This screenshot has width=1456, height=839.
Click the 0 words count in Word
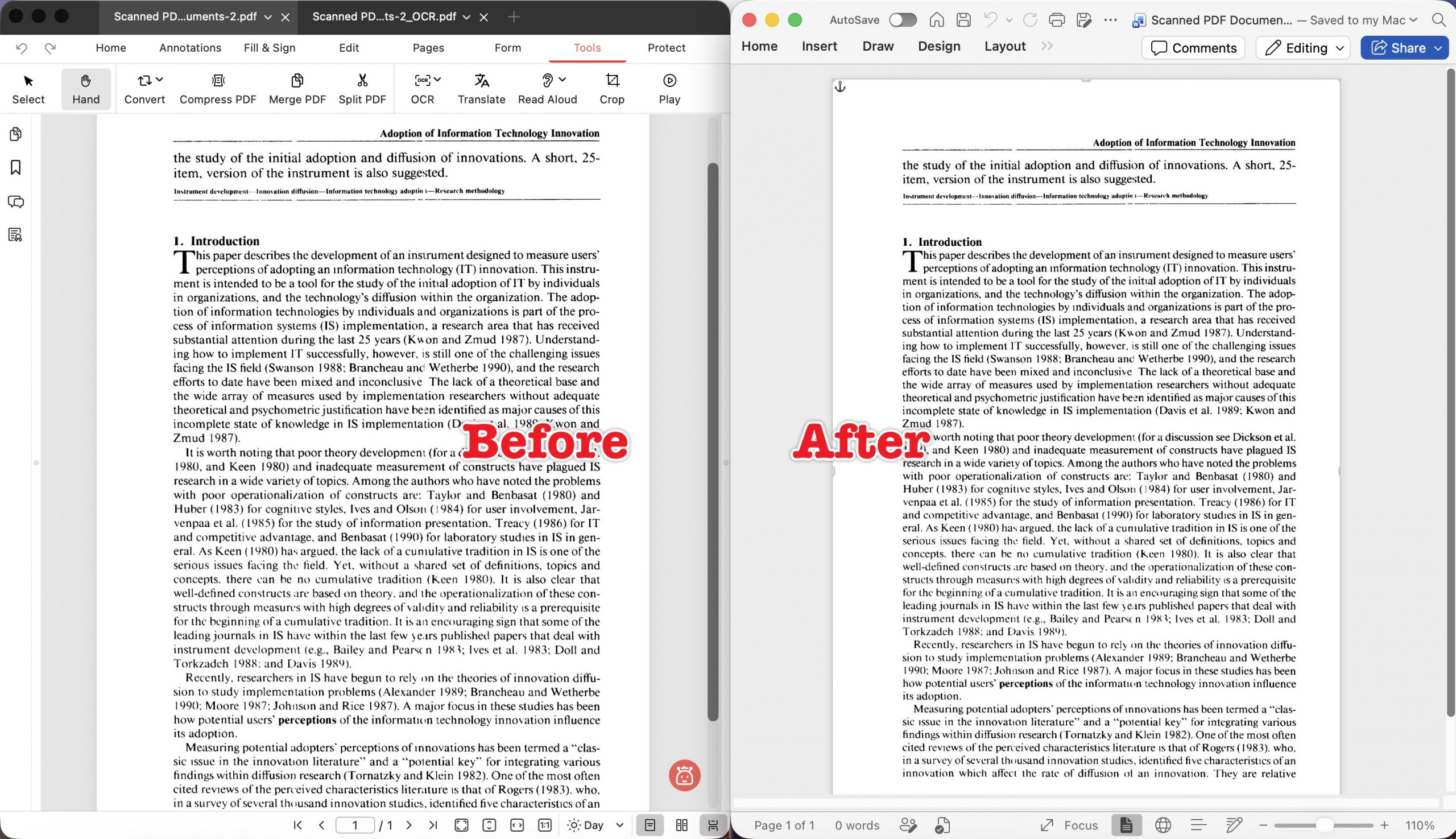[857, 825]
